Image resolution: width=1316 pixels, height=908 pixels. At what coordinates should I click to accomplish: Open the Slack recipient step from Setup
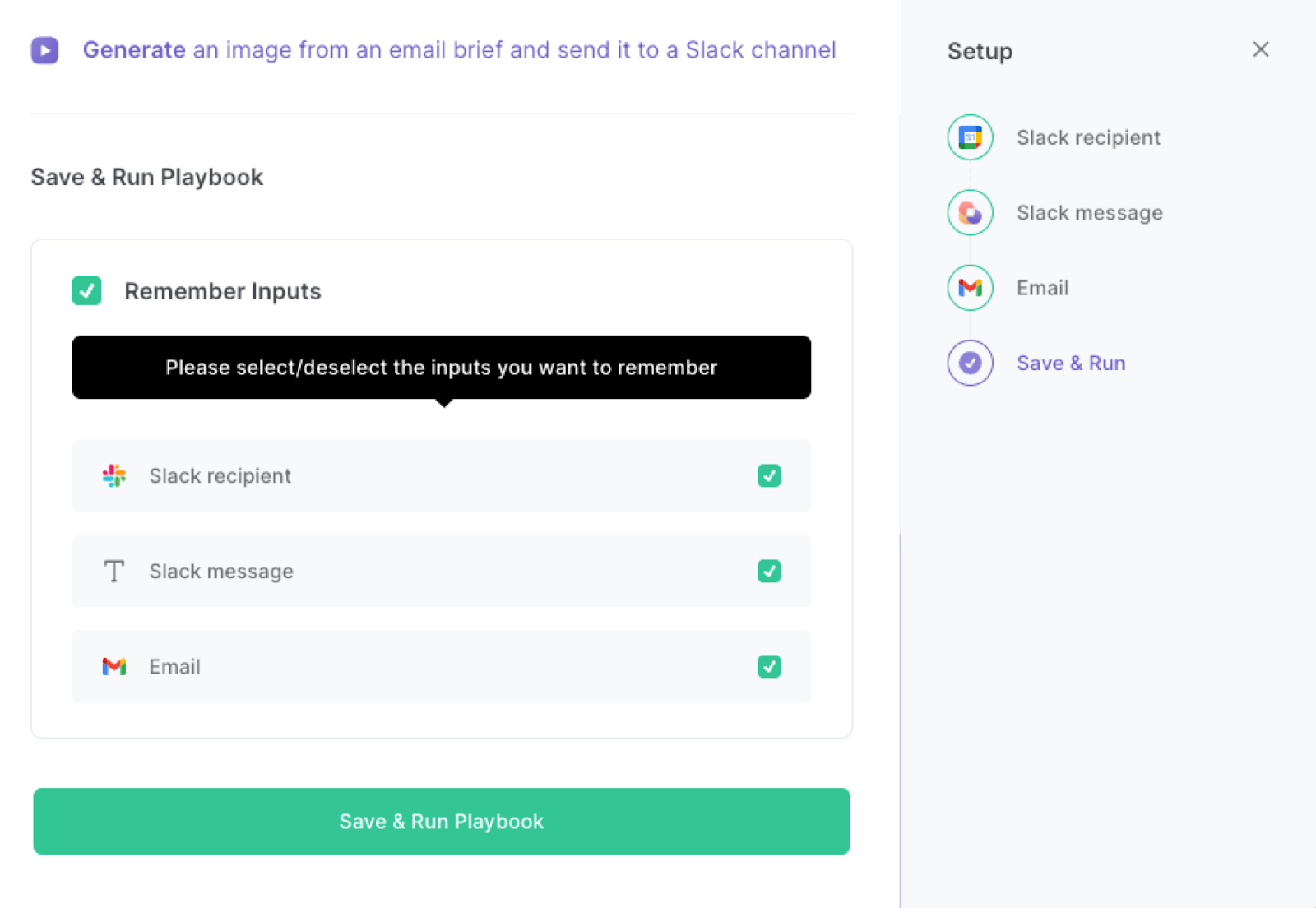pyautogui.click(x=1088, y=137)
